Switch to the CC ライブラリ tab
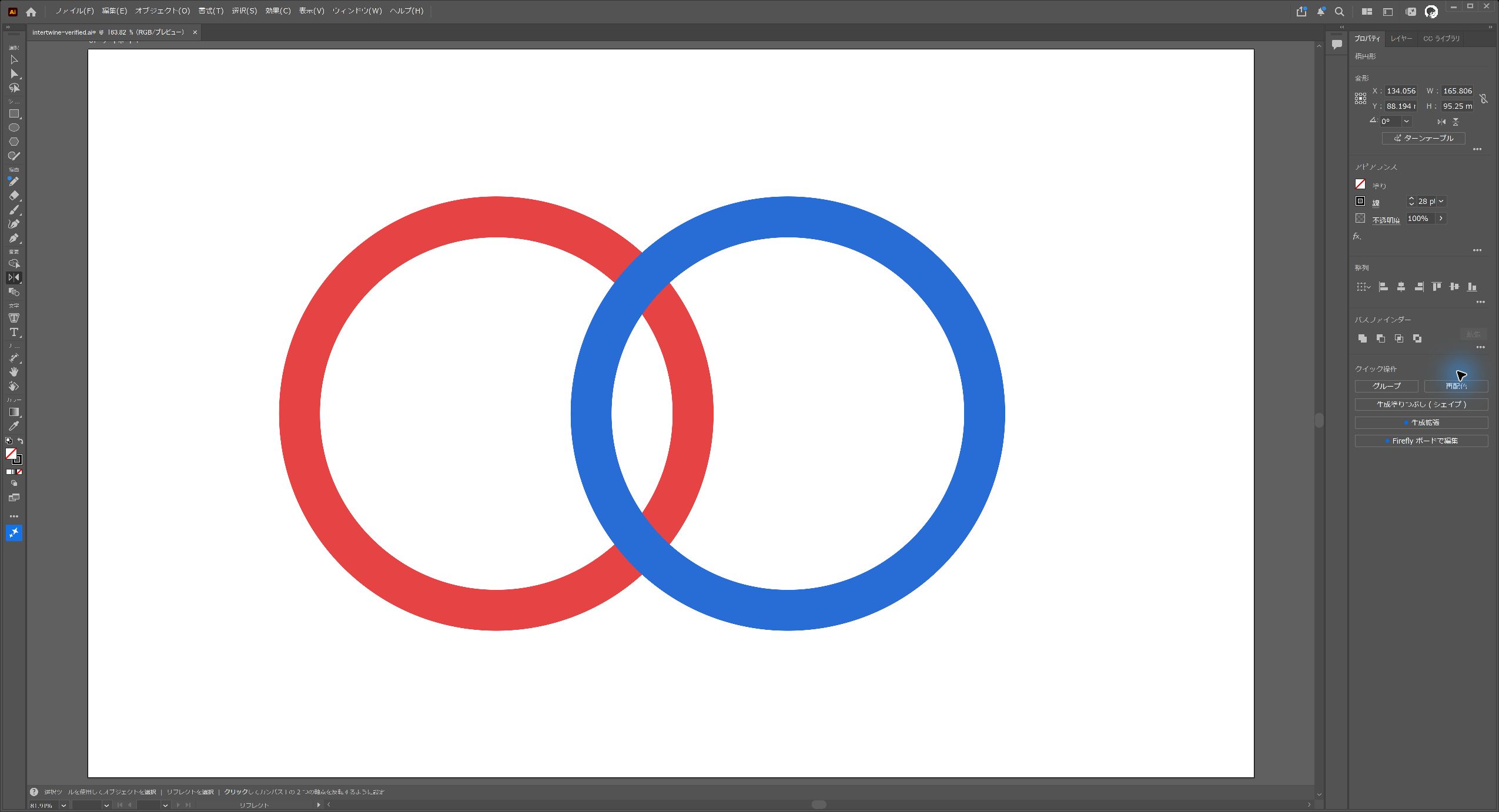 (x=1441, y=39)
